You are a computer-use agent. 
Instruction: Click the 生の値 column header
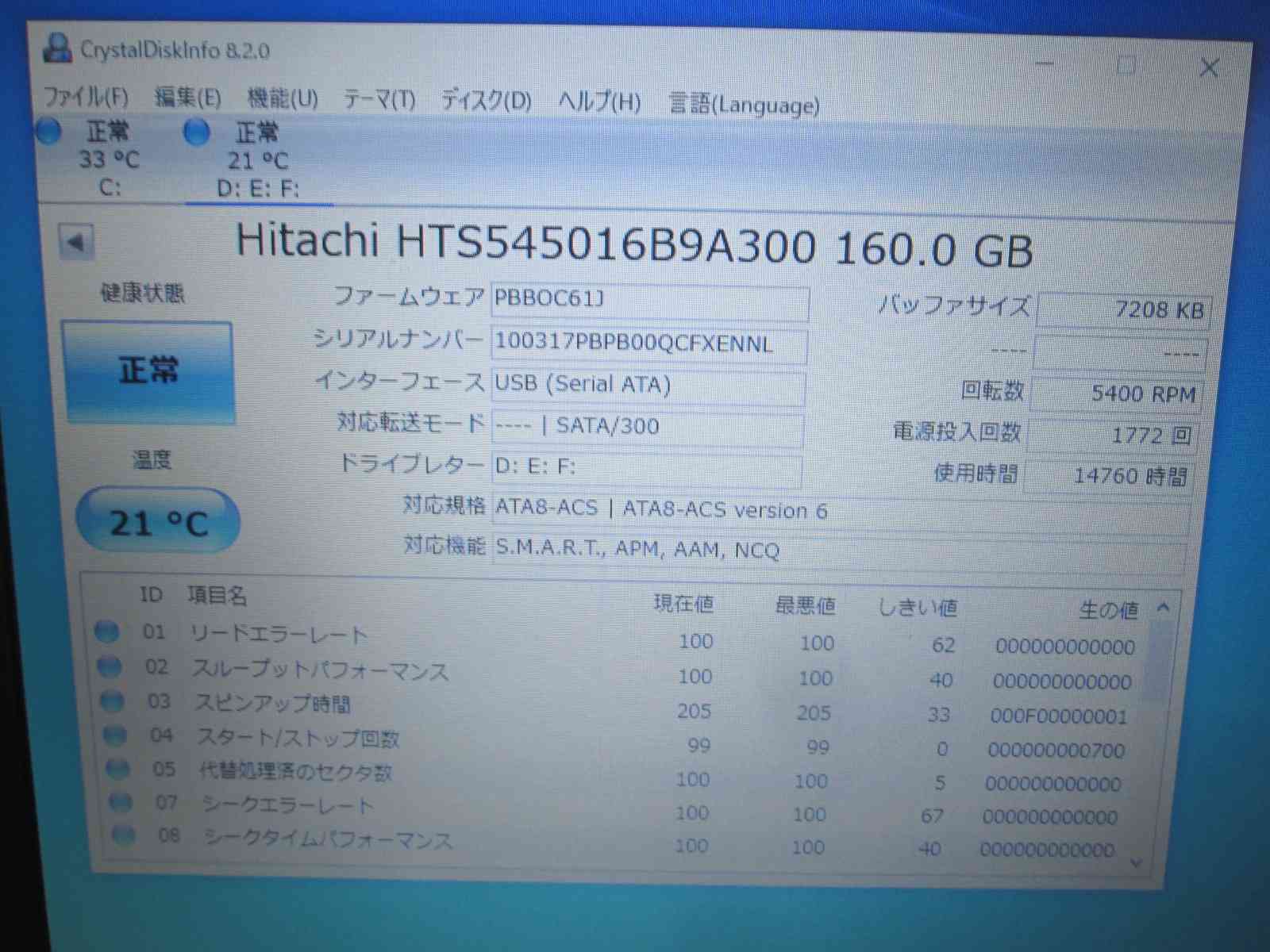click(1108, 610)
